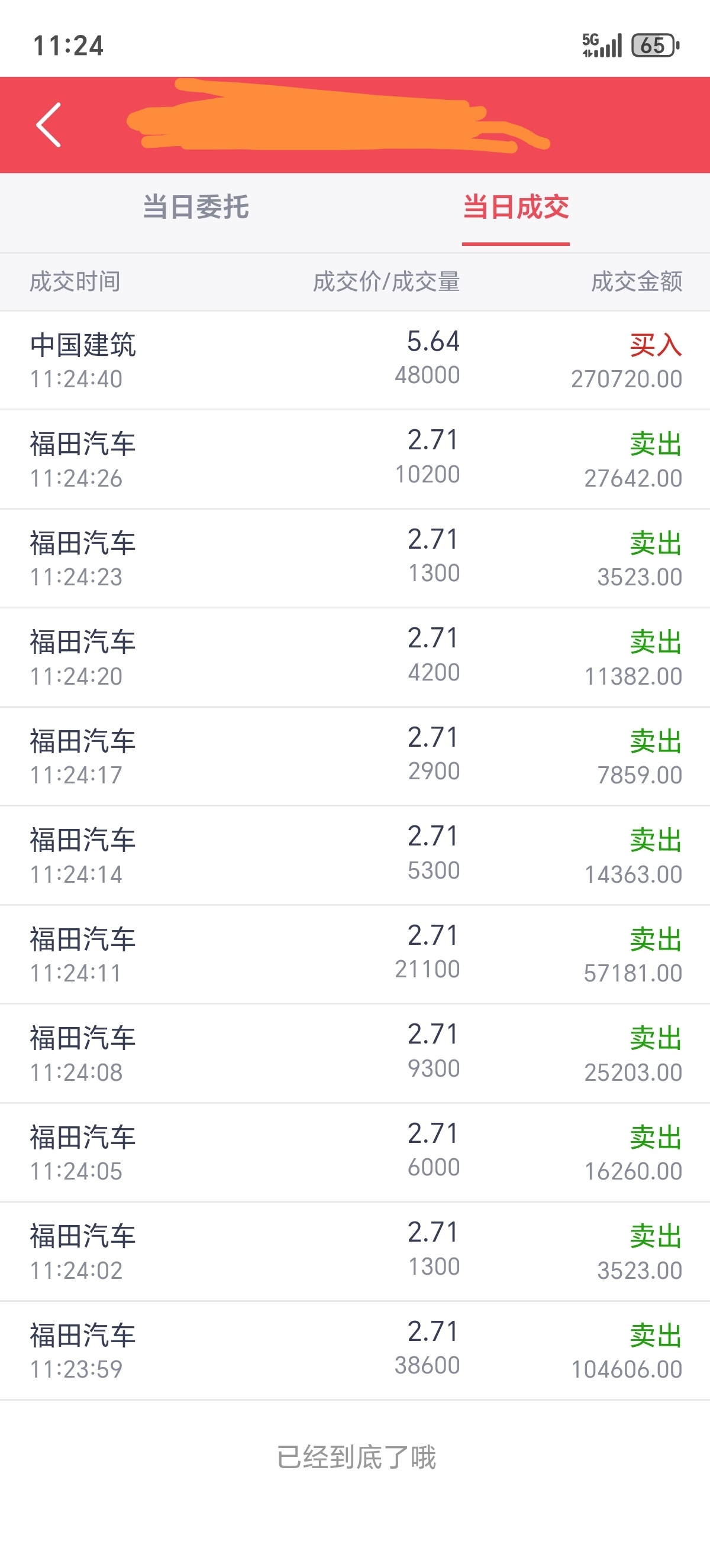Tap the red 买入 label
Screen dimensions: 710x1568
click(x=655, y=345)
